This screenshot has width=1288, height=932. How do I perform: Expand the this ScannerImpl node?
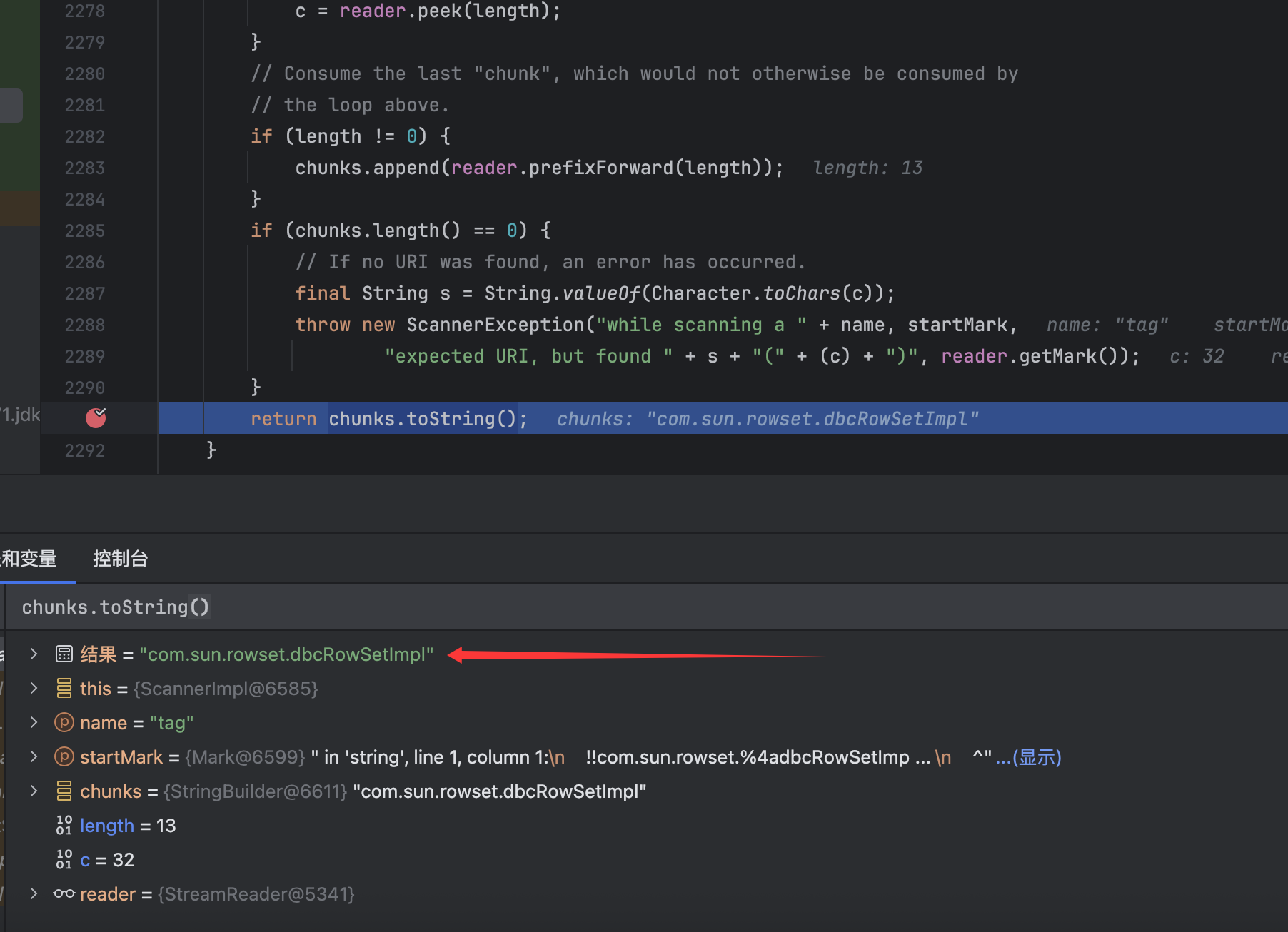34,688
